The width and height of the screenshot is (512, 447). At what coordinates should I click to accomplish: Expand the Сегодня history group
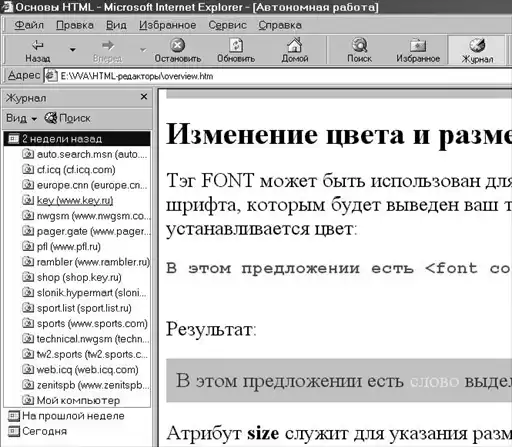click(x=37, y=431)
